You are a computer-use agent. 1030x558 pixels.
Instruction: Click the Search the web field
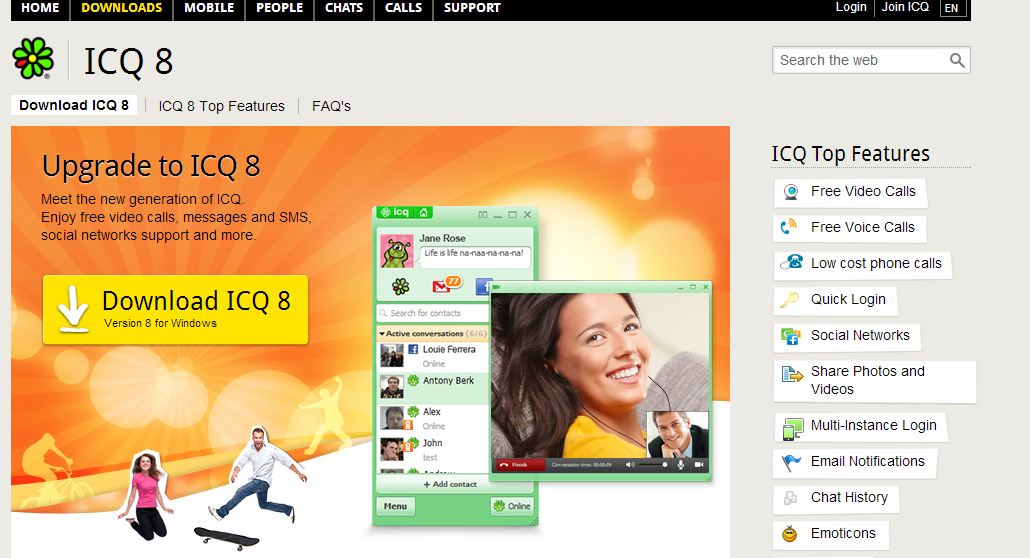click(858, 60)
